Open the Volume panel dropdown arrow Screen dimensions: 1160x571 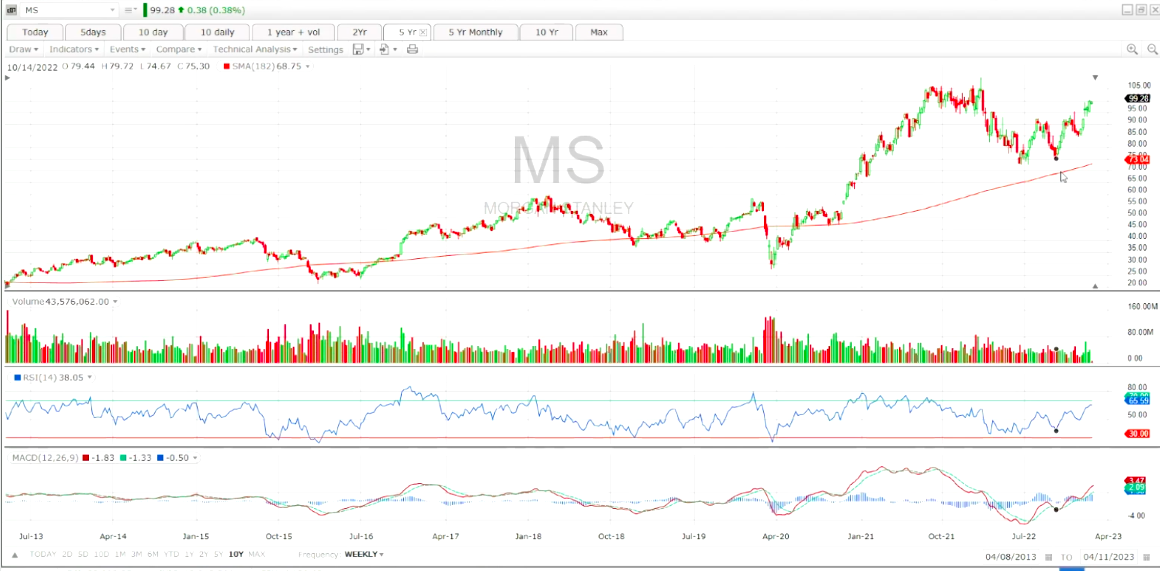115,302
